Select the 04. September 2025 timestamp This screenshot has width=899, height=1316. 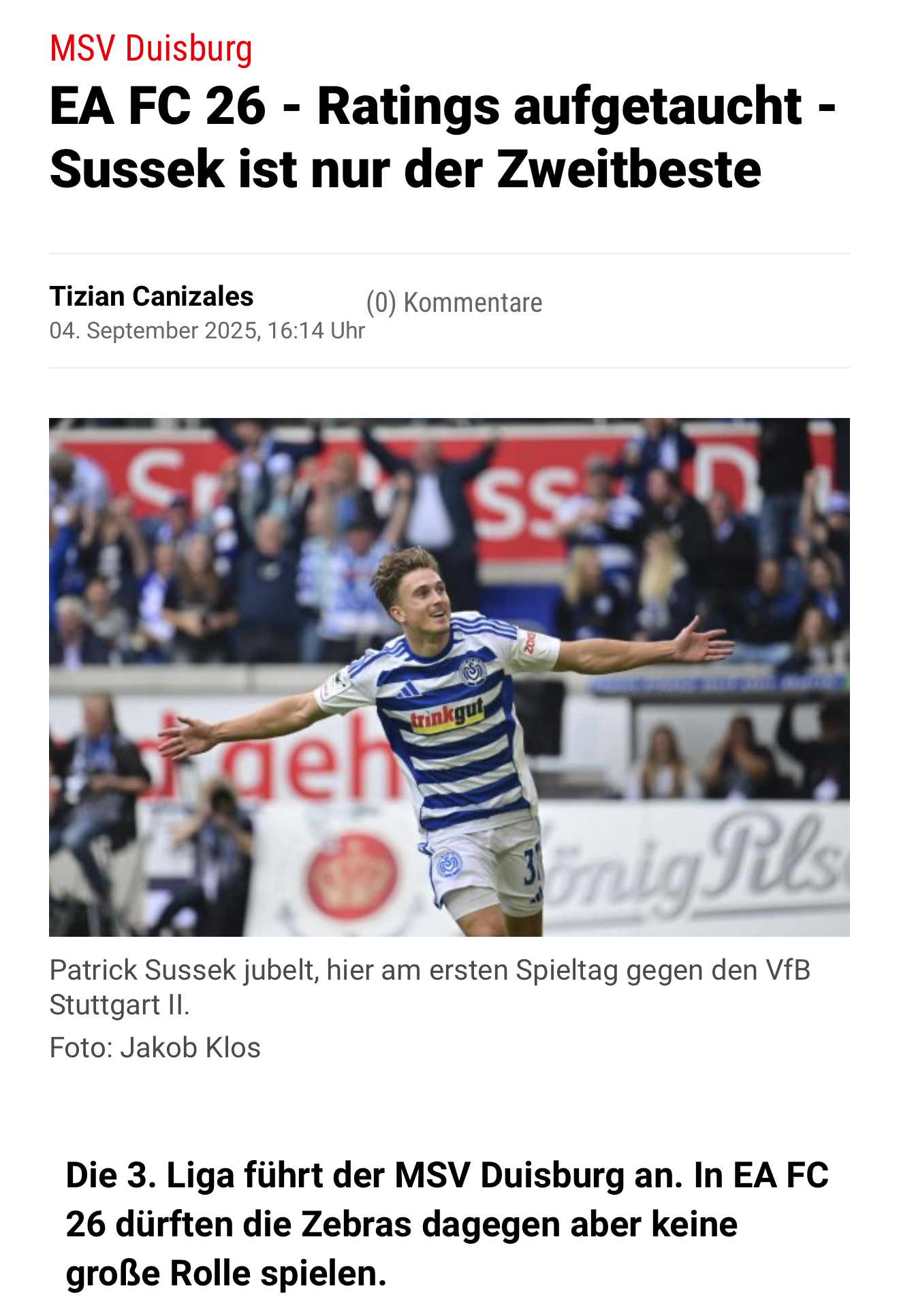207,331
